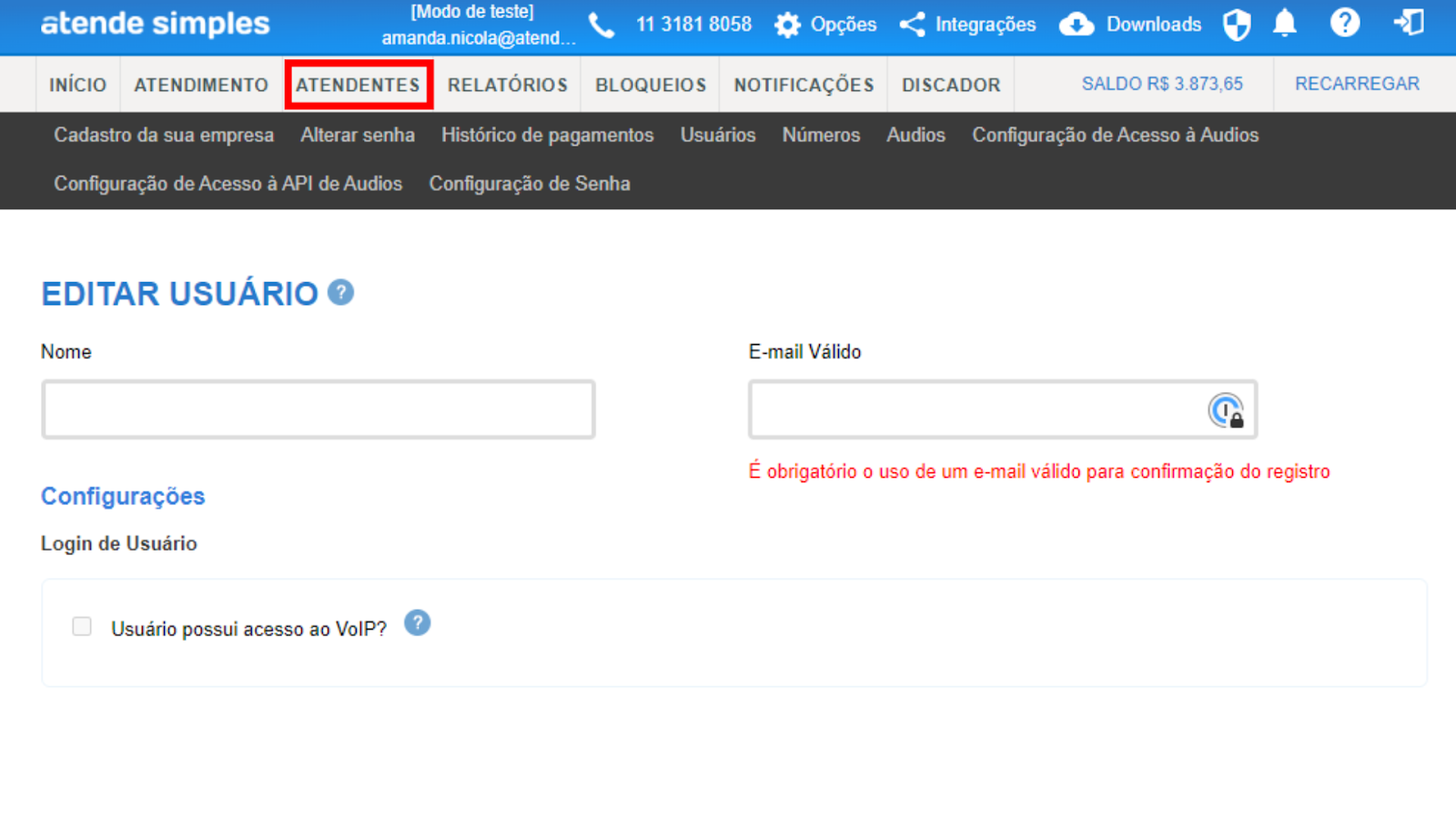
Task: Click the phone icon in header
Action: [x=602, y=25]
